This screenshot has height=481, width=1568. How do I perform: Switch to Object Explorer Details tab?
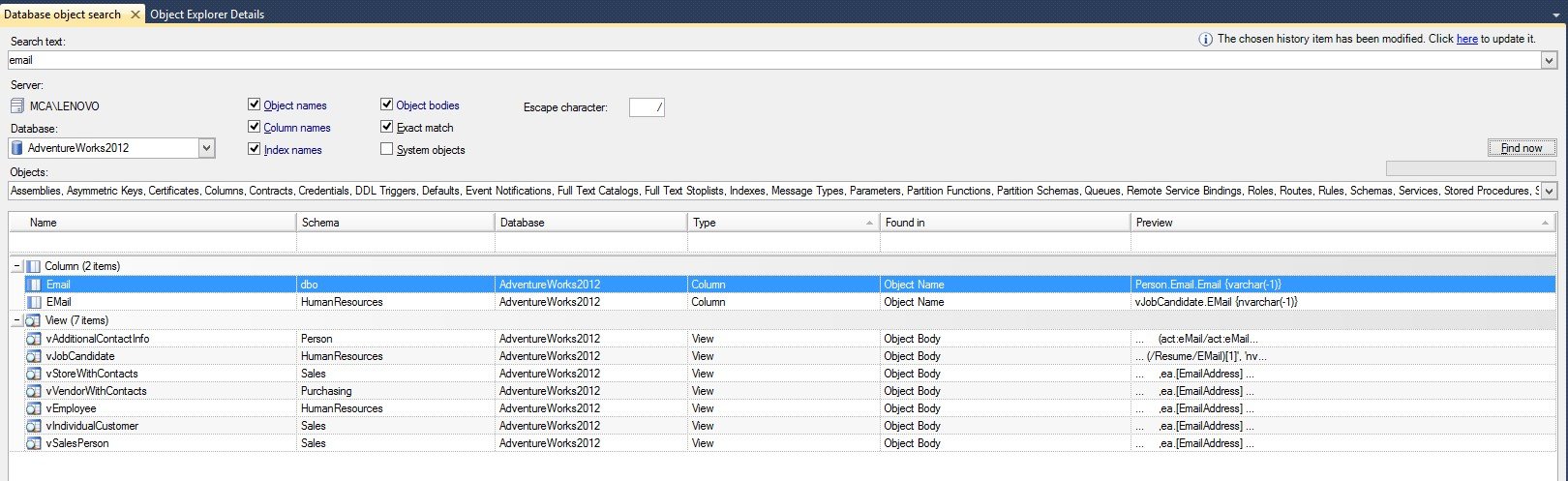click(x=207, y=15)
